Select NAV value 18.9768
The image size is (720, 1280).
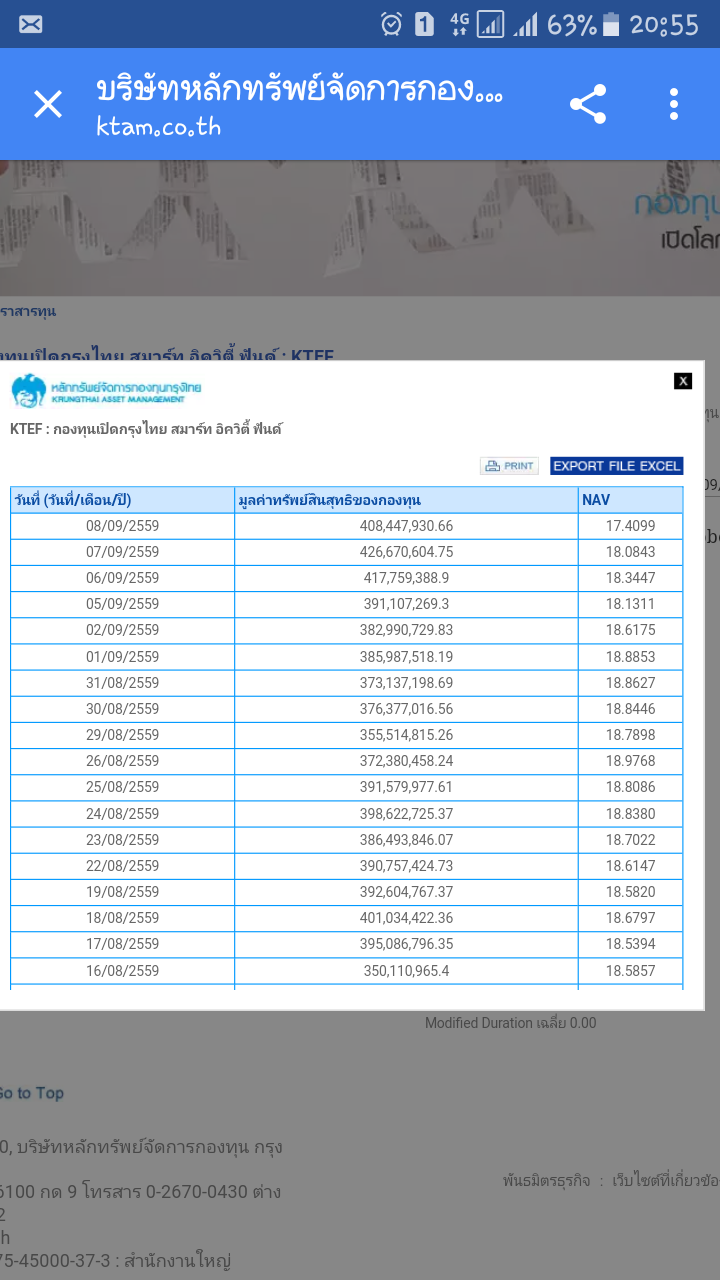pos(631,761)
